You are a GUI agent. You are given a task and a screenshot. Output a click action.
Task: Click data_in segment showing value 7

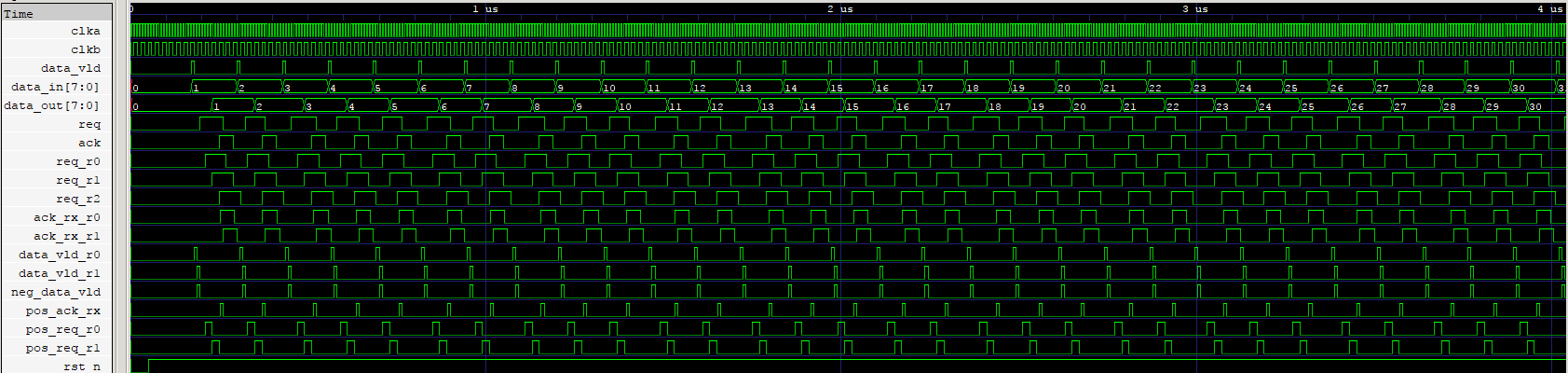[487, 87]
